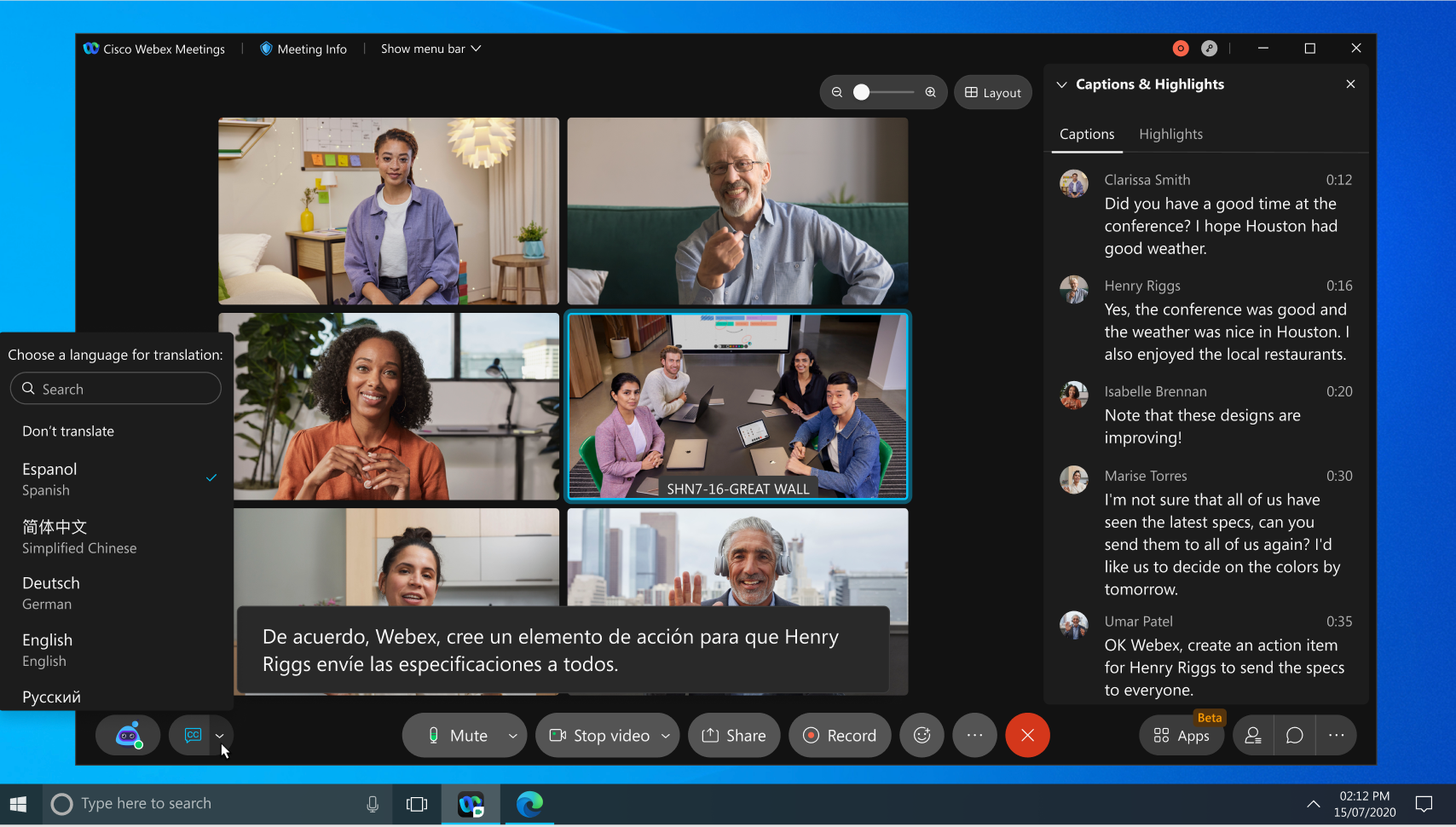This screenshot has width=1456, height=827.
Task: Select video tile of woman in purple shirt
Action: coord(389,211)
